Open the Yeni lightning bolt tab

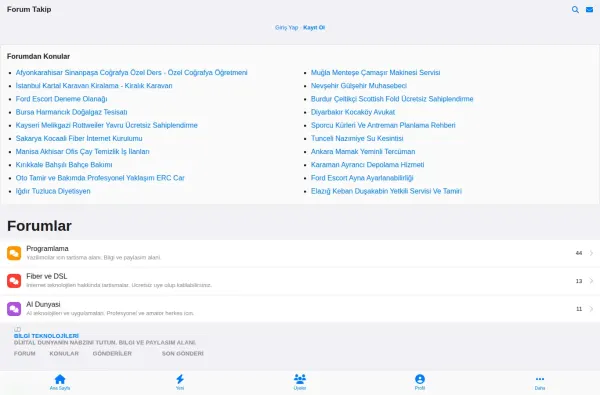[x=180, y=379]
